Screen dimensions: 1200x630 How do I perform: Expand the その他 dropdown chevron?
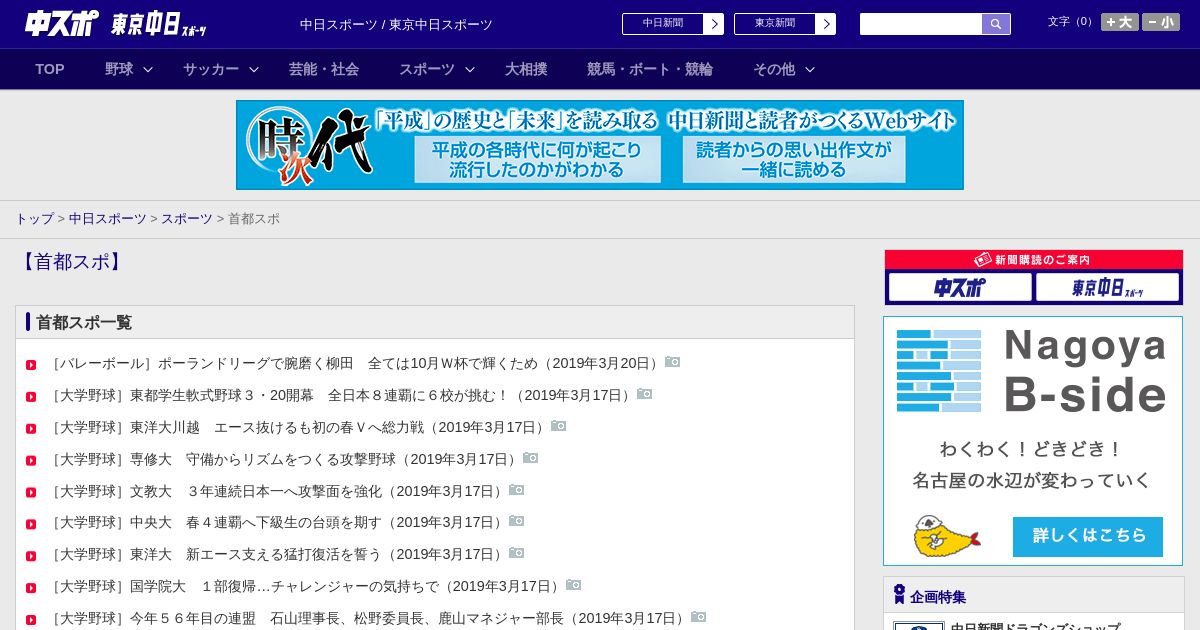click(x=810, y=69)
